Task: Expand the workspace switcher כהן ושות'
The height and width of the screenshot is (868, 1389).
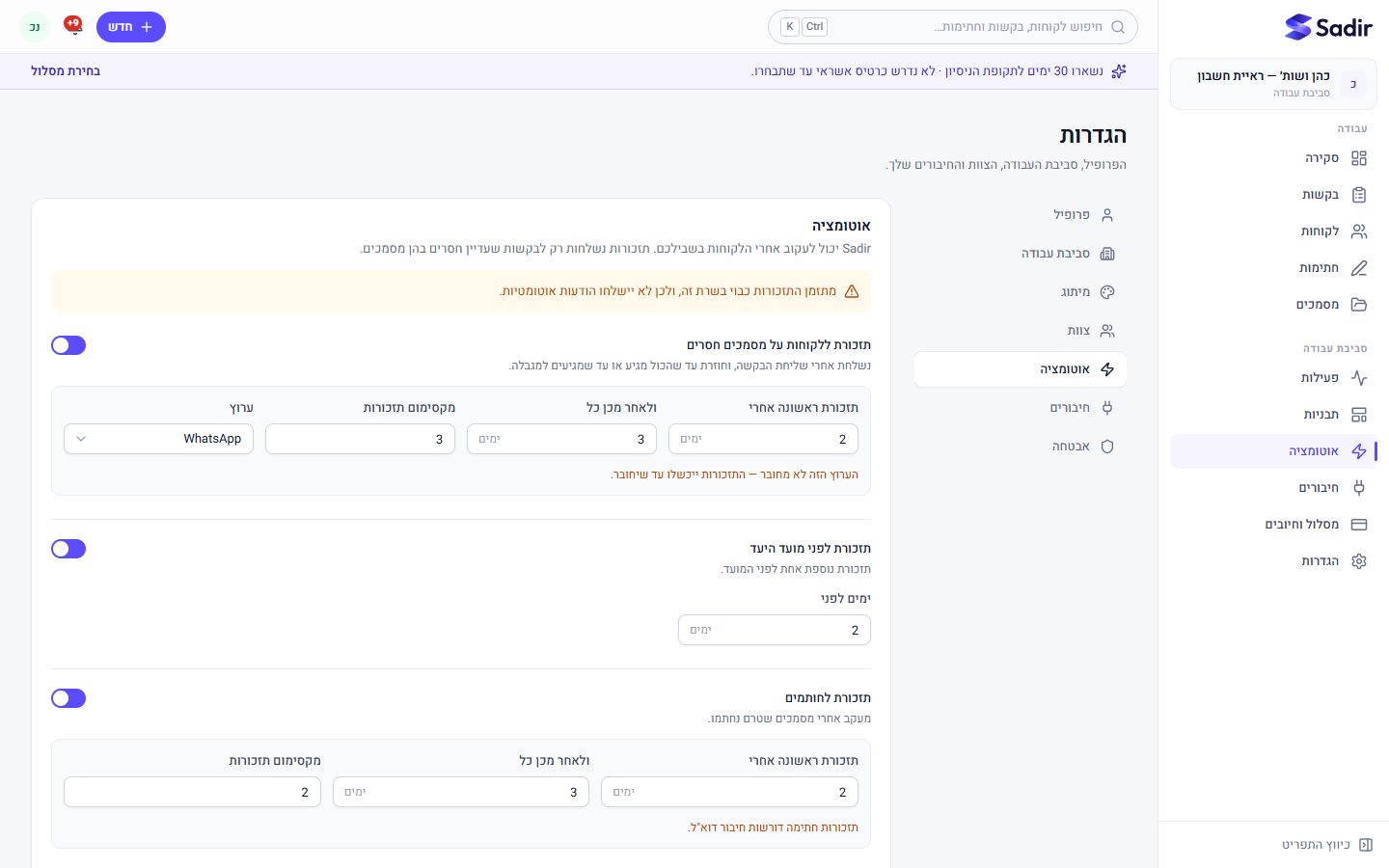Action: click(1273, 84)
